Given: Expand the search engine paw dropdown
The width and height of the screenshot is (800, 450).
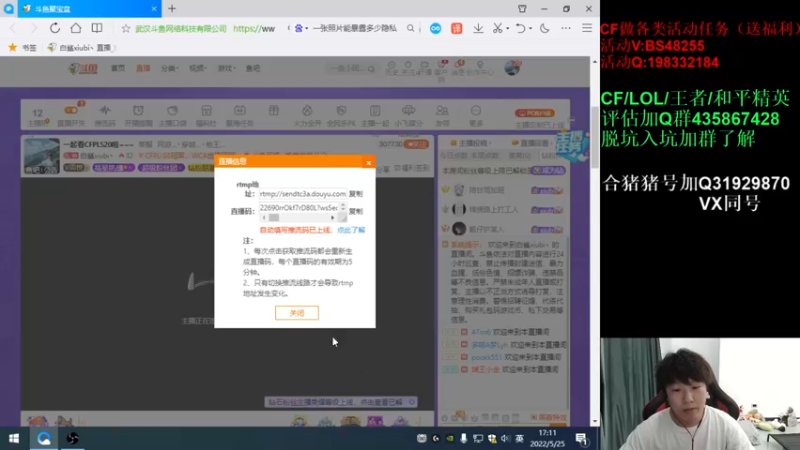Looking at the screenshot, I should 307,29.
